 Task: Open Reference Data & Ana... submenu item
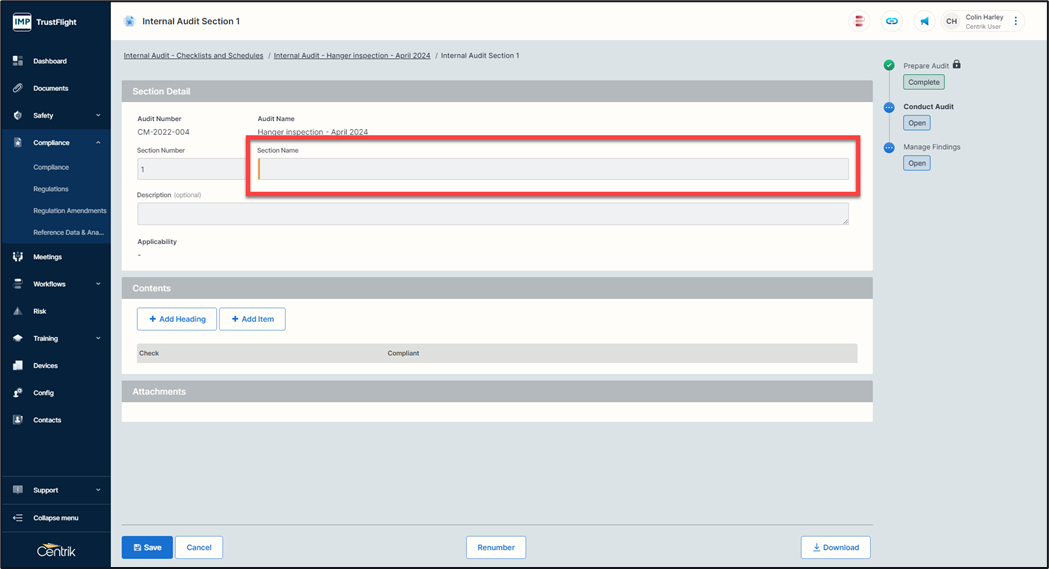pos(68,233)
